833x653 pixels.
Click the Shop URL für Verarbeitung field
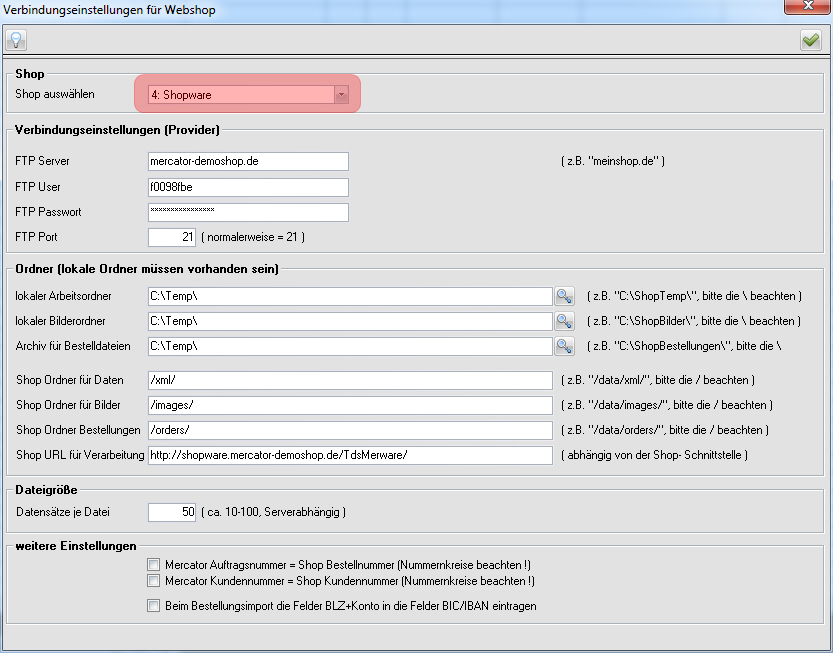click(x=350, y=455)
